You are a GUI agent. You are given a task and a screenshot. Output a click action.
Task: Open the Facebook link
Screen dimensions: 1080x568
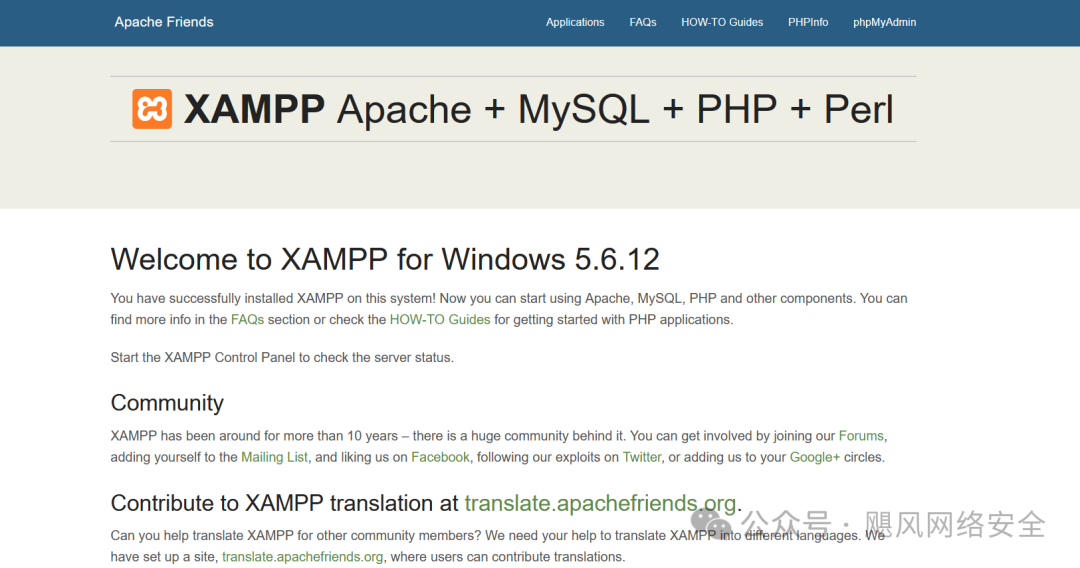(x=440, y=457)
